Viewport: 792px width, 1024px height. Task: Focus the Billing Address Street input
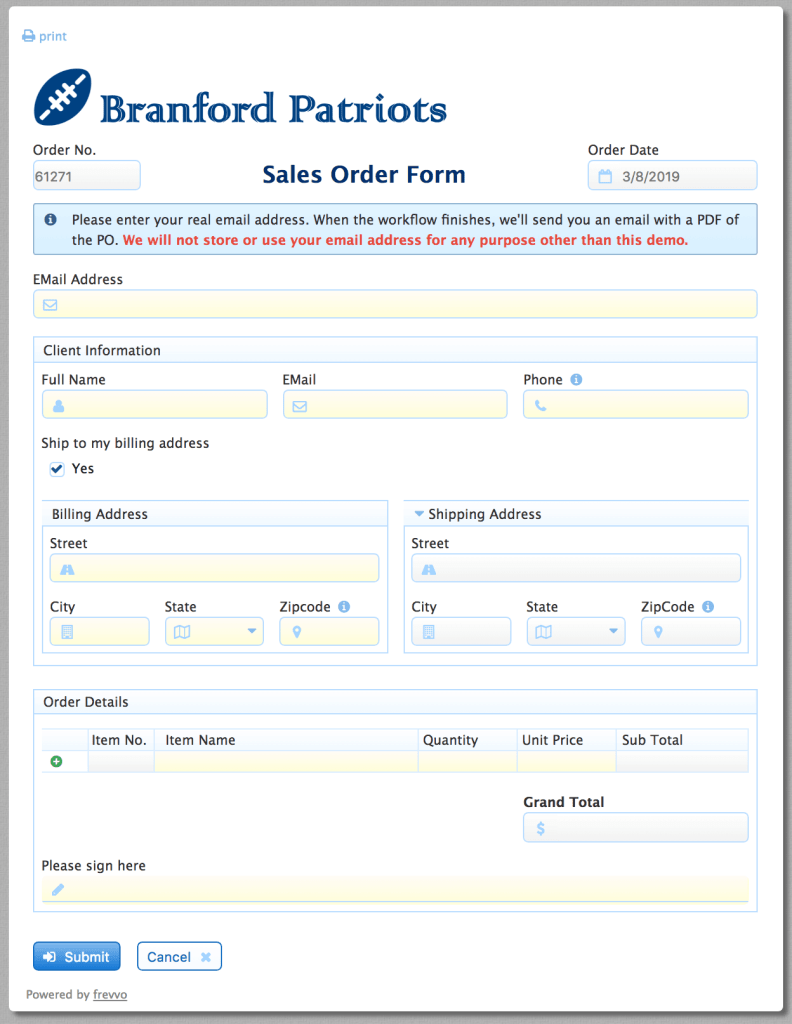click(x=214, y=568)
